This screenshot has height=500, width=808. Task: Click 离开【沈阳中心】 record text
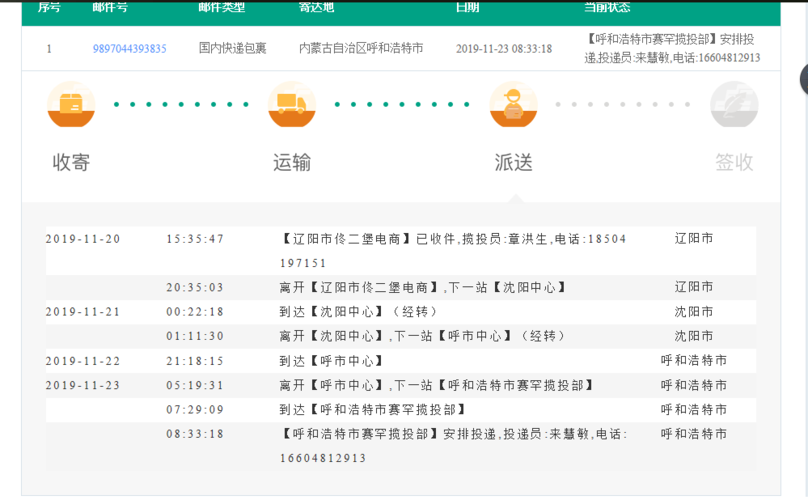pos(423,336)
